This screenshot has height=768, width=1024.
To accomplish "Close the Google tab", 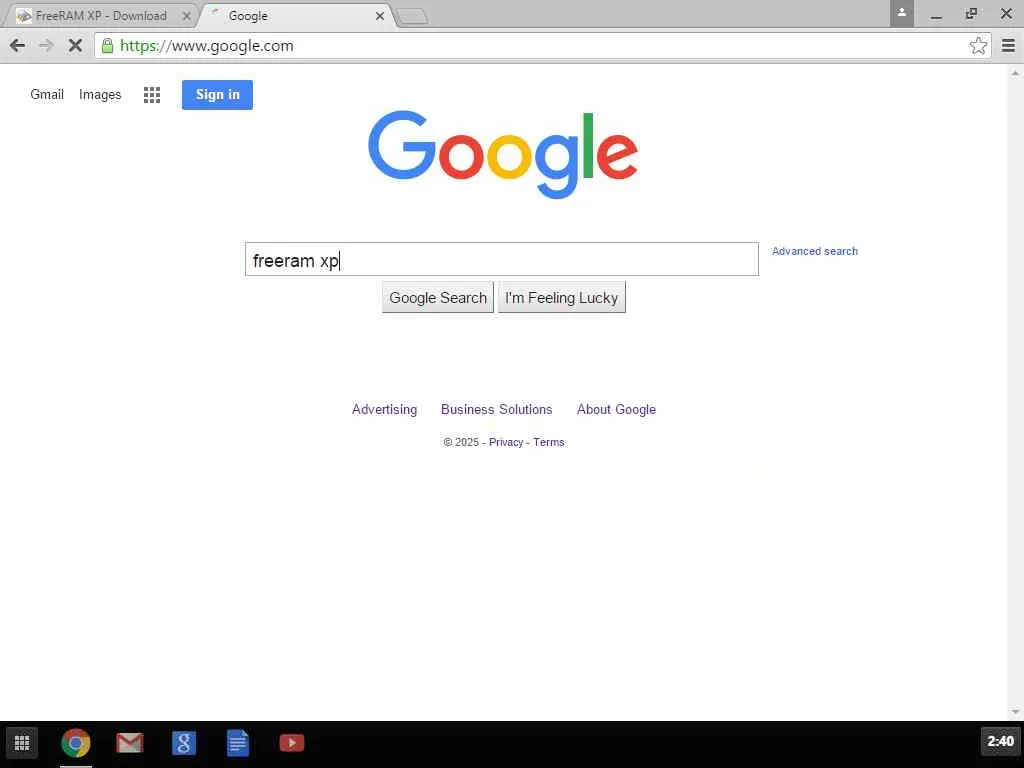I will tap(379, 16).
